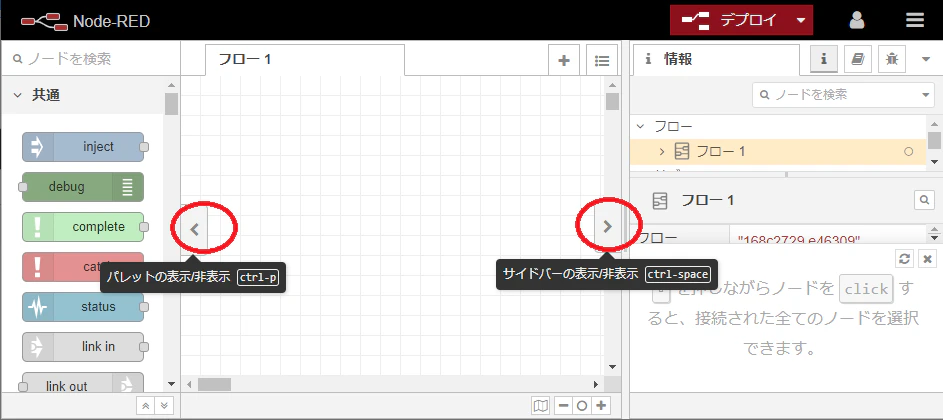Toggle the navigator map icon

point(541,406)
